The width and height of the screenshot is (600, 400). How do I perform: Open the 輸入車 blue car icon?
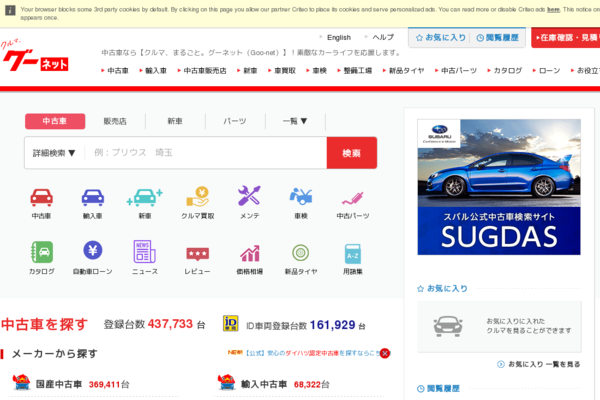click(x=93, y=197)
